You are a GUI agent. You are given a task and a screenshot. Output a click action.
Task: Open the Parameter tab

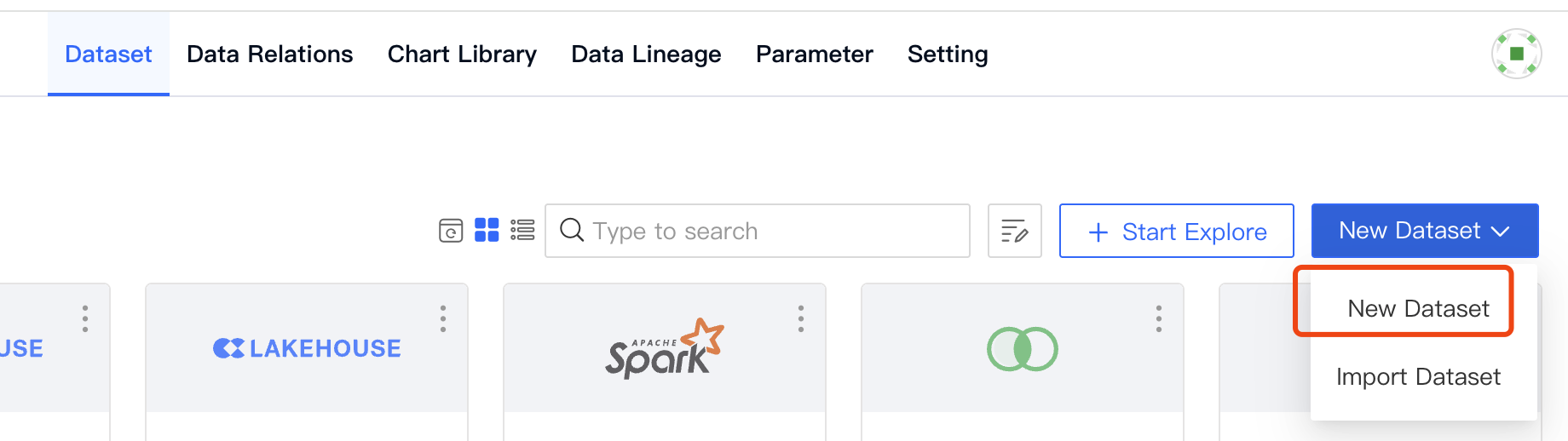[x=814, y=54]
